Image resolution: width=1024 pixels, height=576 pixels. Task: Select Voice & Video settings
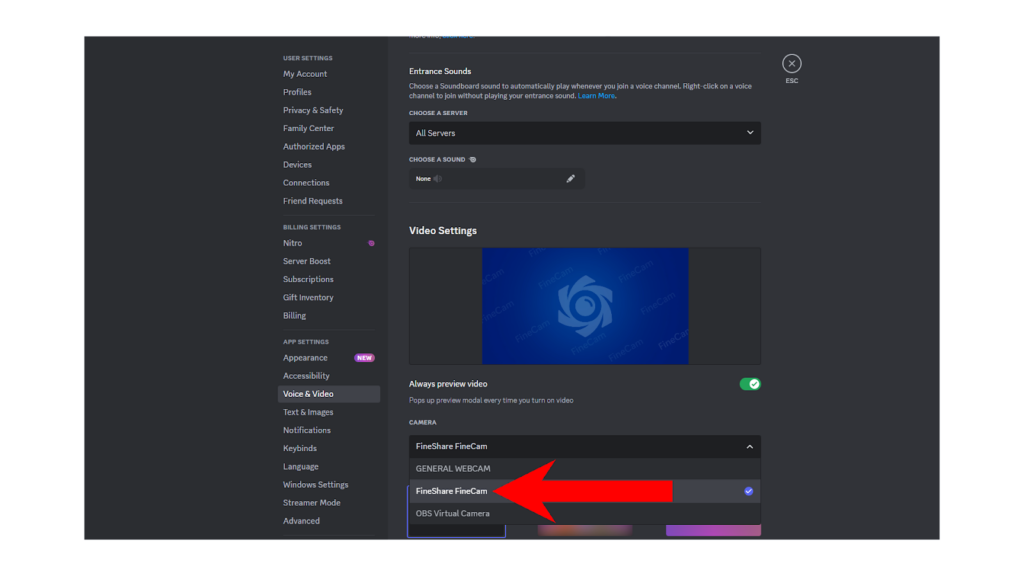tap(328, 394)
